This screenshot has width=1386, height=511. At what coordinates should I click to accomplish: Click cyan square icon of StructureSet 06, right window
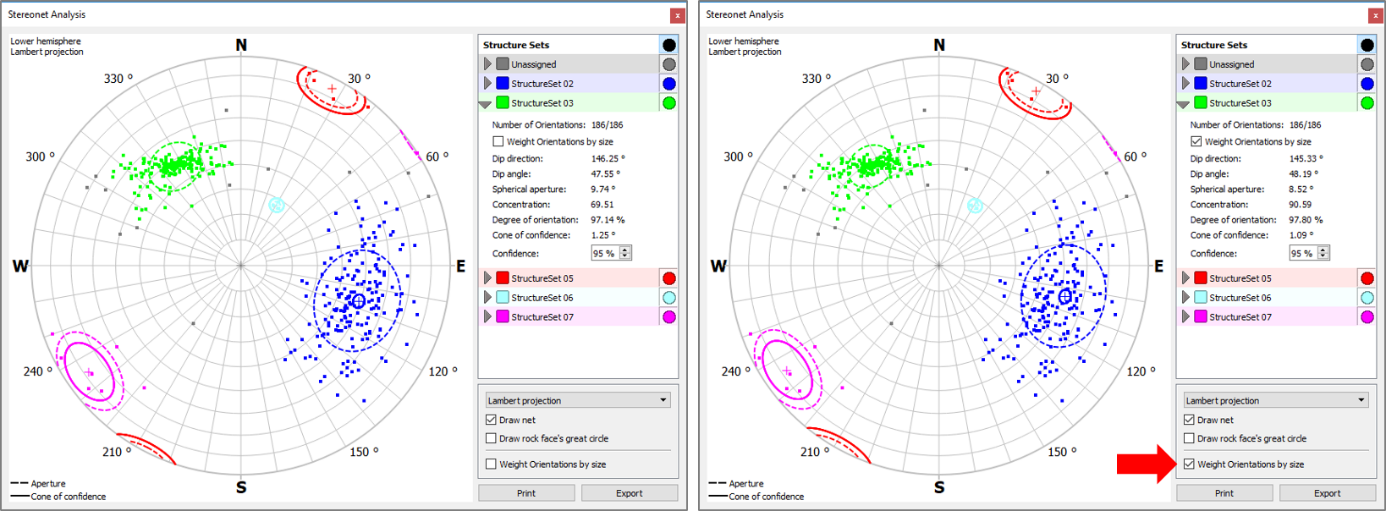click(x=1200, y=297)
